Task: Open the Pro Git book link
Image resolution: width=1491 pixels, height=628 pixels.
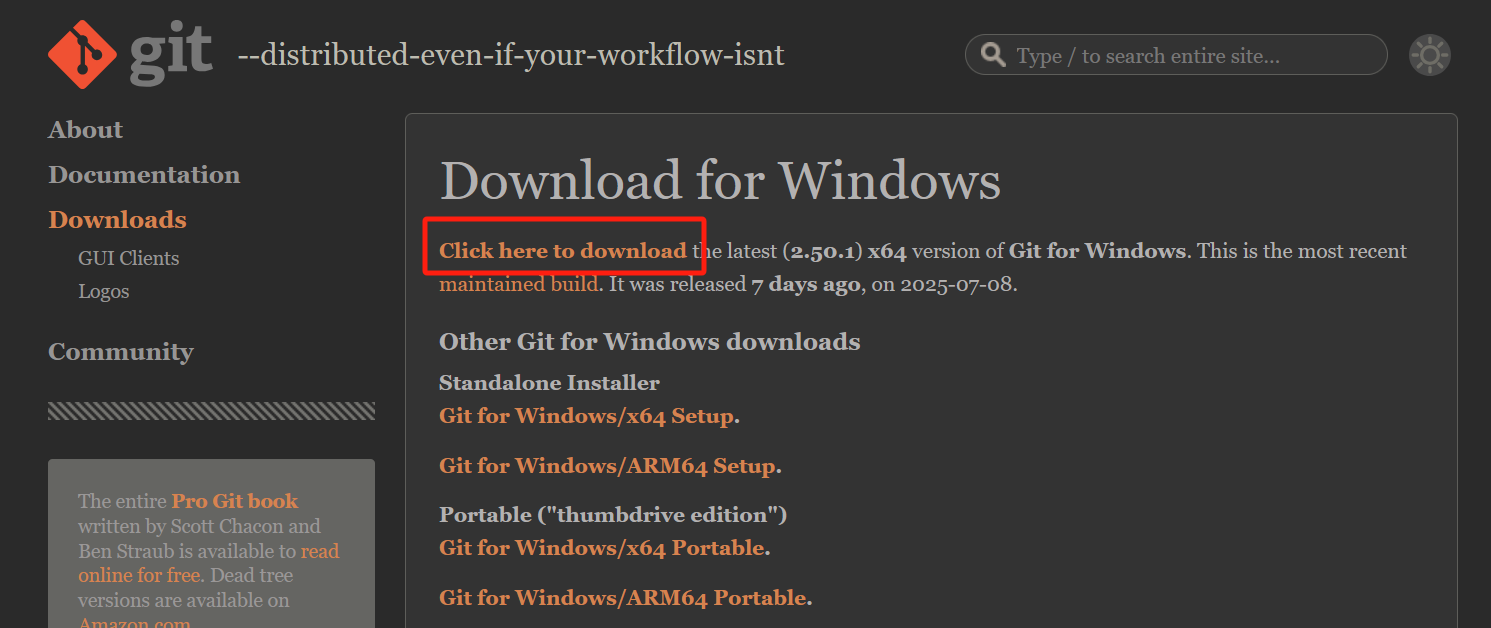Action: tap(235, 501)
